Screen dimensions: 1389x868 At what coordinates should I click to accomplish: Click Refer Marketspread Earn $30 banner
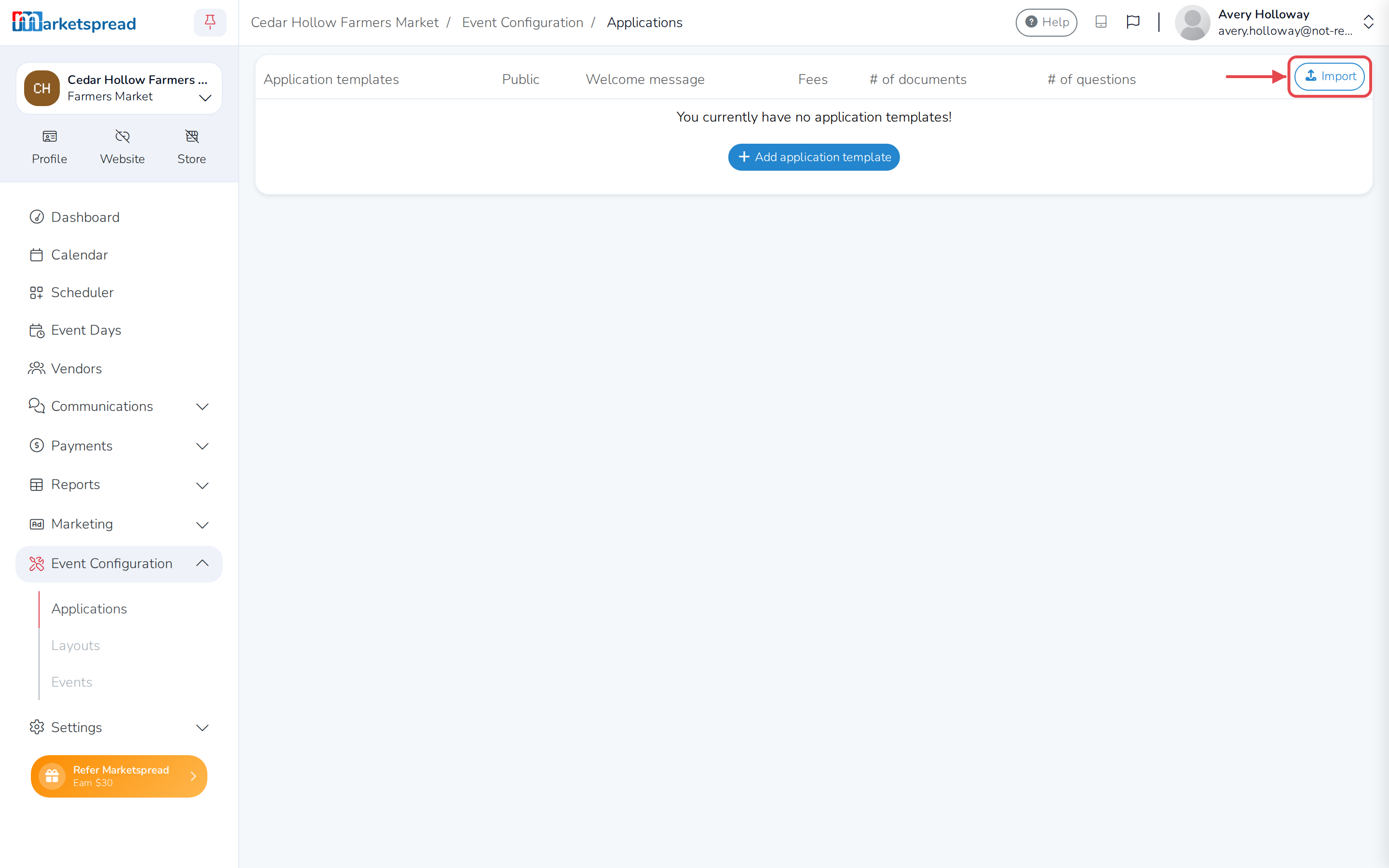click(x=119, y=776)
